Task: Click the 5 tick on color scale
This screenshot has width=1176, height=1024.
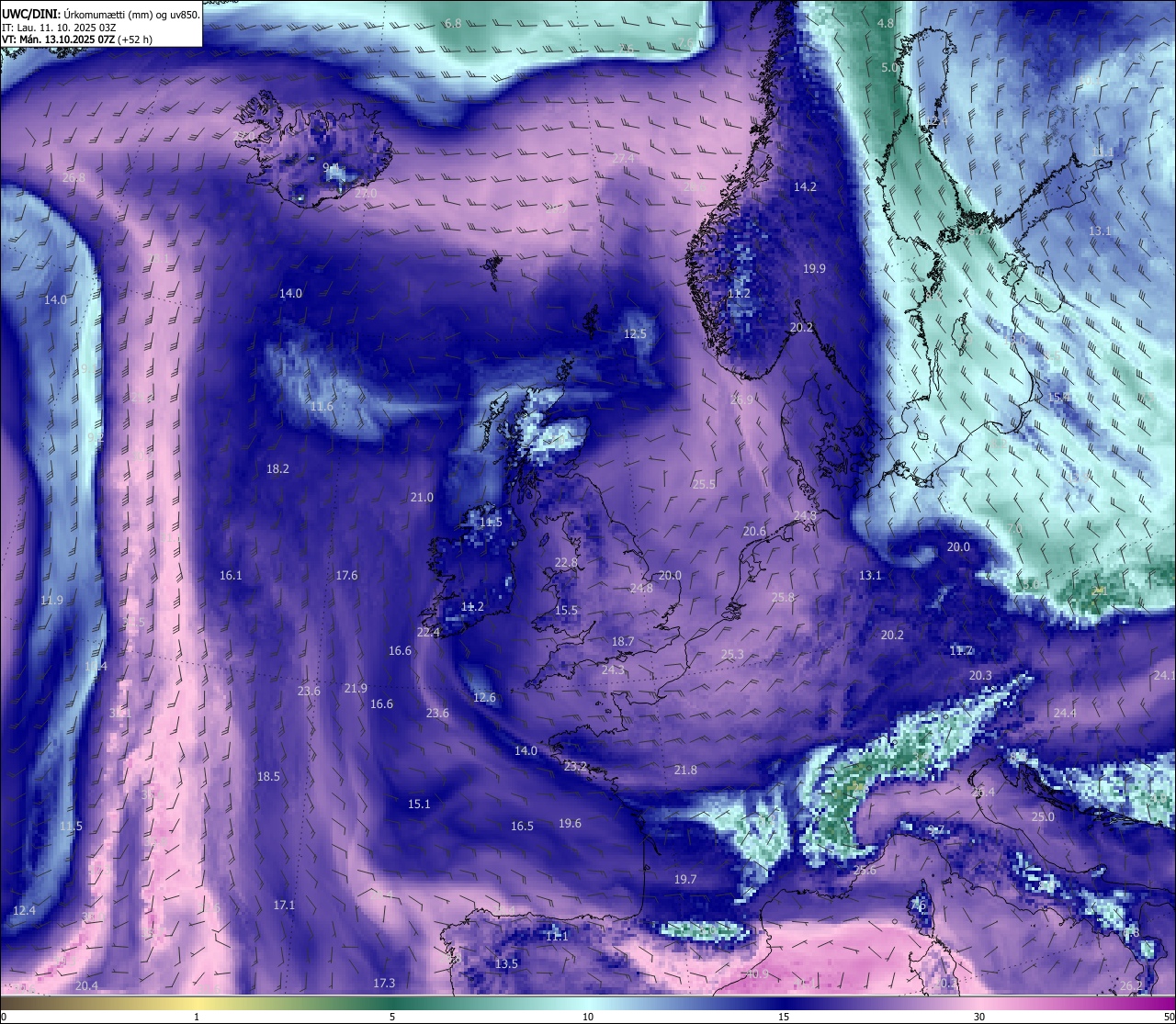Action: tap(392, 1017)
